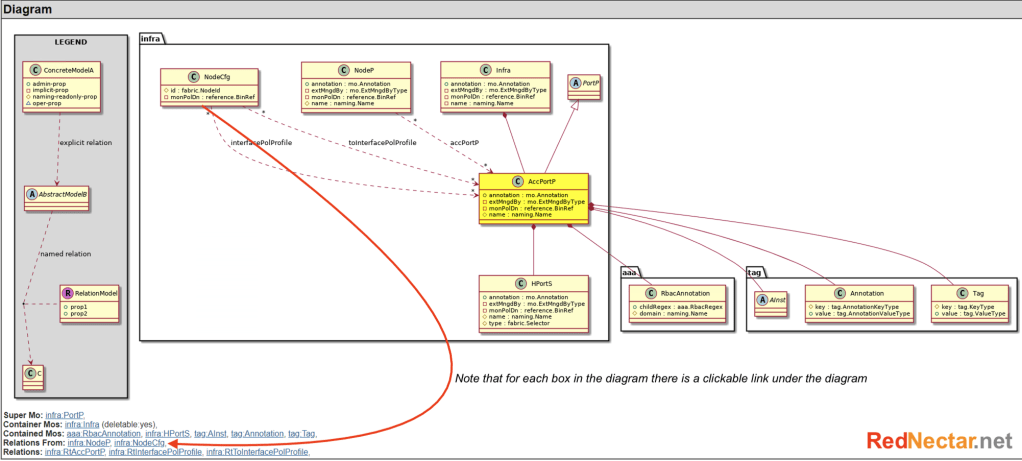Select the tag package tab label

tap(756, 271)
